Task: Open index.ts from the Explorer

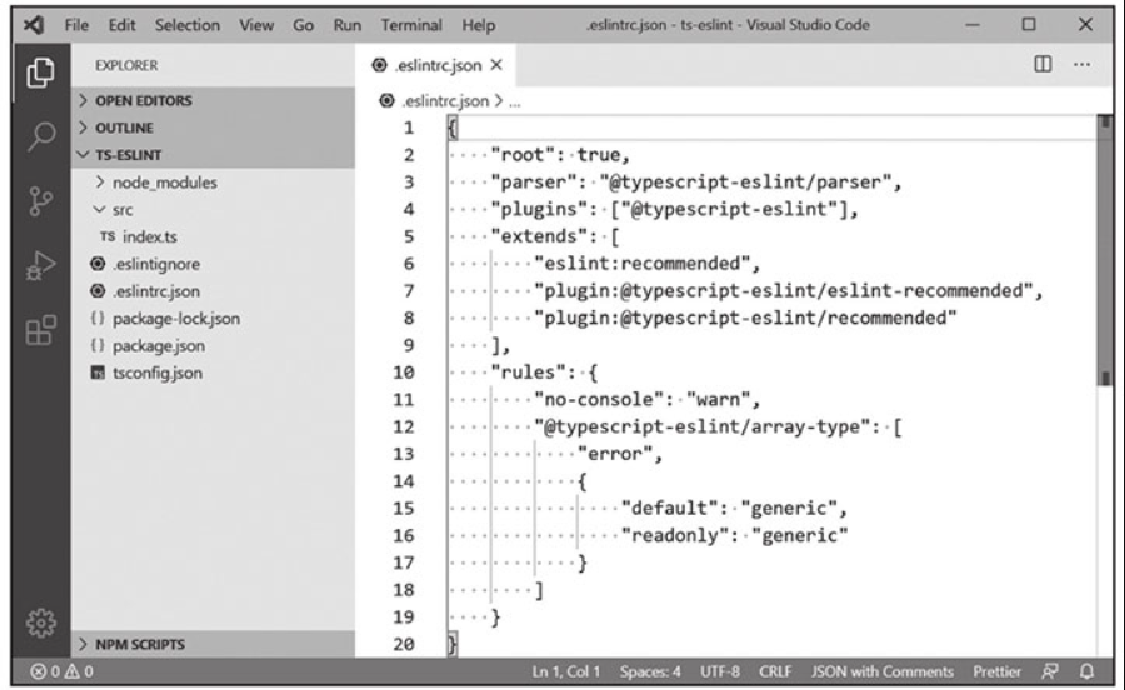Action: (149, 237)
